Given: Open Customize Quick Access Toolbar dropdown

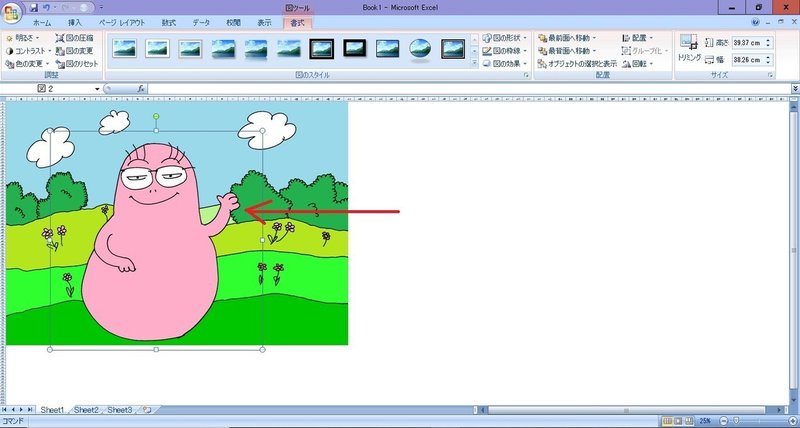Looking at the screenshot, I should pyautogui.click(x=101, y=8).
